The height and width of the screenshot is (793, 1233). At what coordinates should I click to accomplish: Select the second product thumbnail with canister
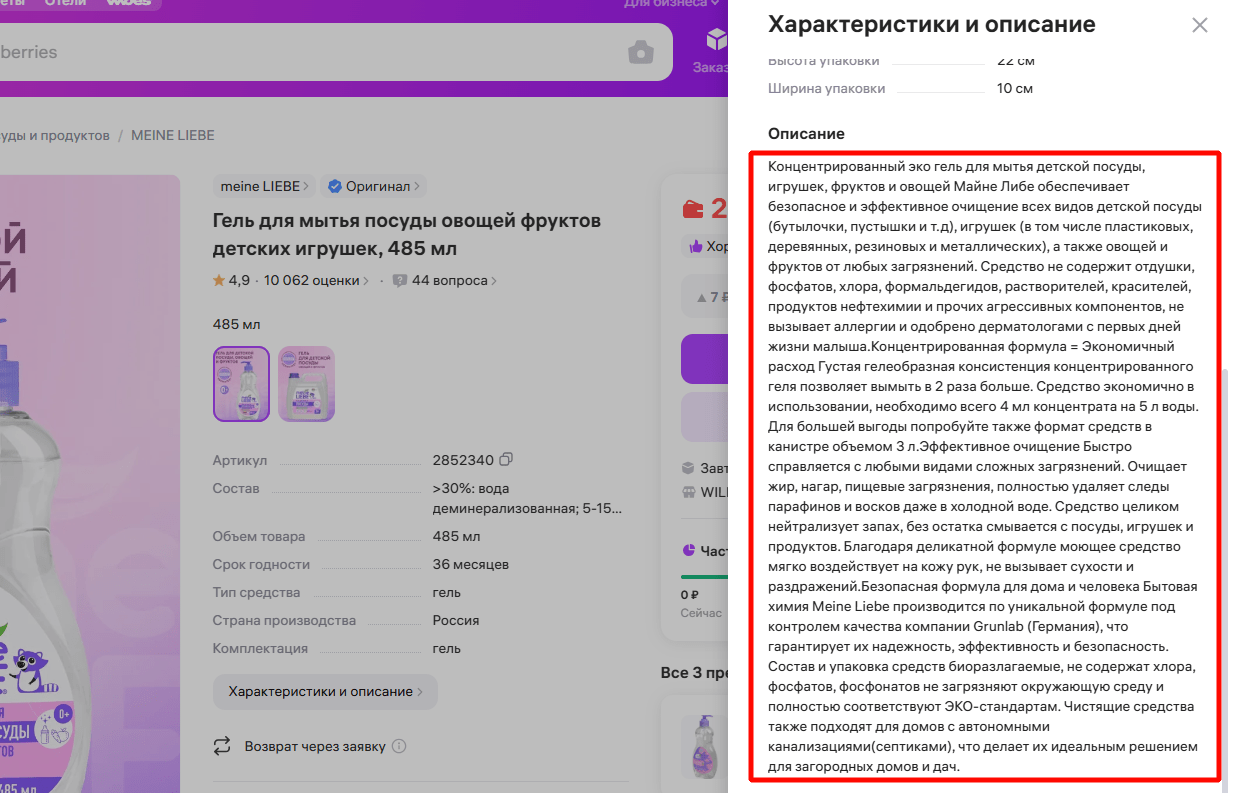click(x=306, y=384)
